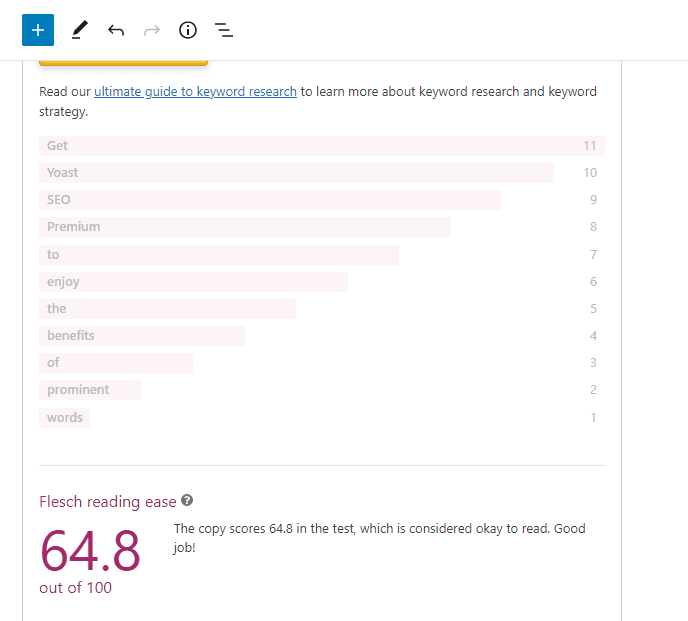Redo the last undone change
Screen dimensions: 688x621
pyautogui.click(x=152, y=30)
